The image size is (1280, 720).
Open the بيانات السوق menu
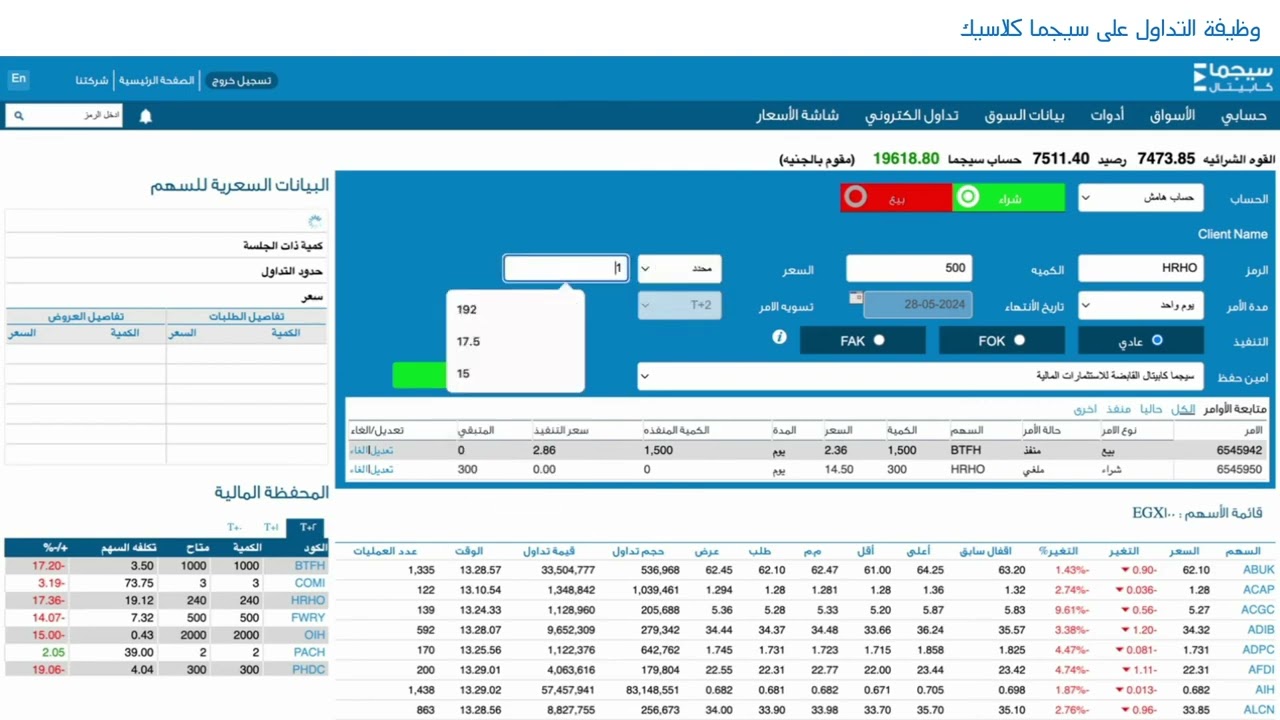tap(1023, 115)
